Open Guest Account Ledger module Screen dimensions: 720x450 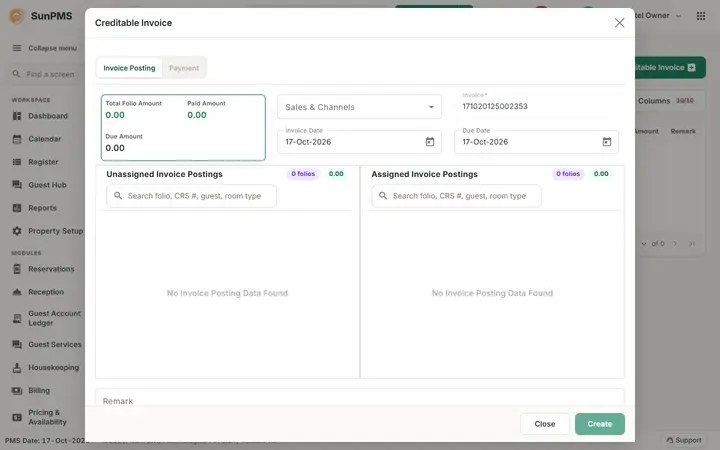tap(54, 318)
